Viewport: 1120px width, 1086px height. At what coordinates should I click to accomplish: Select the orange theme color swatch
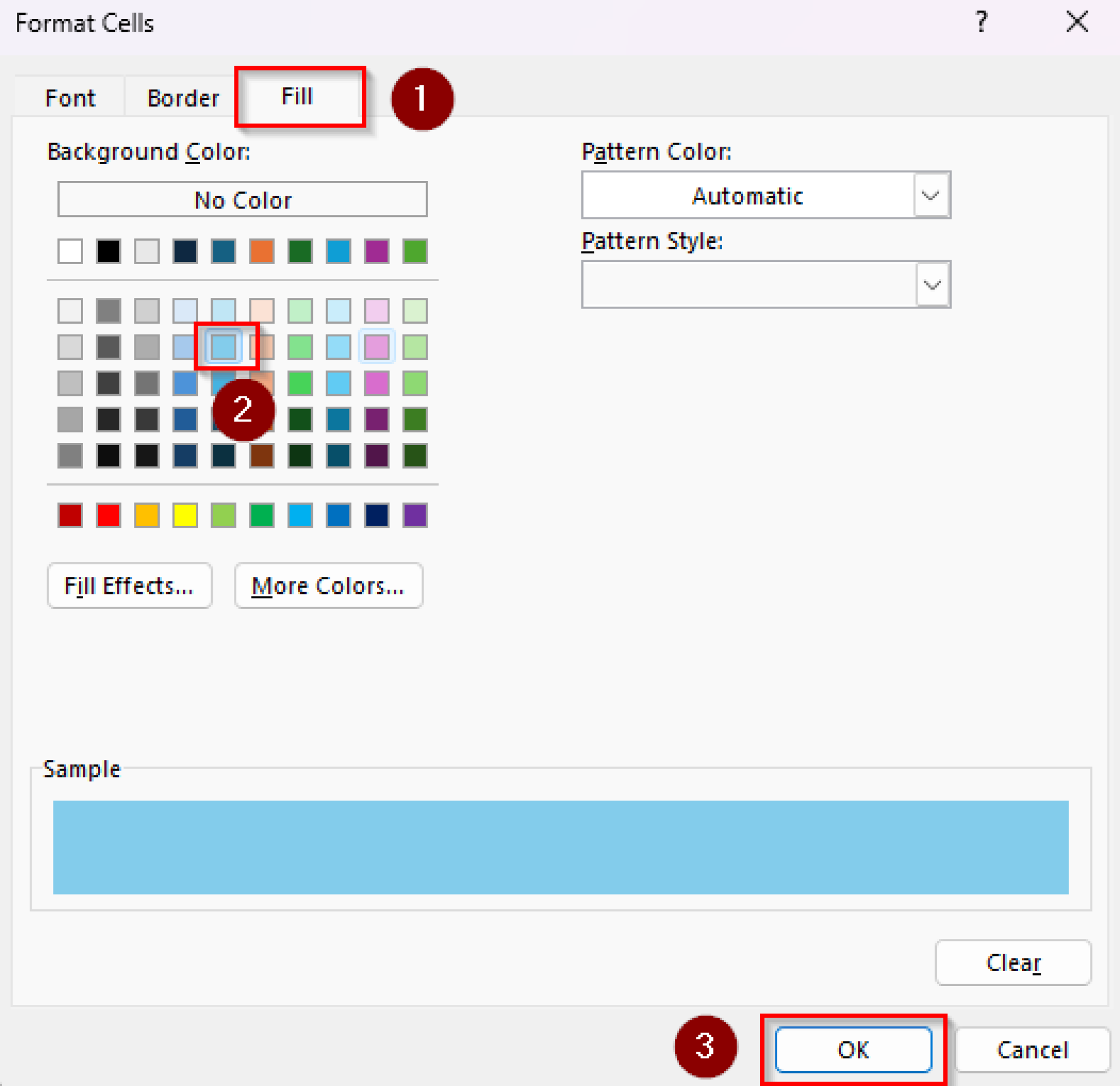[x=262, y=252]
